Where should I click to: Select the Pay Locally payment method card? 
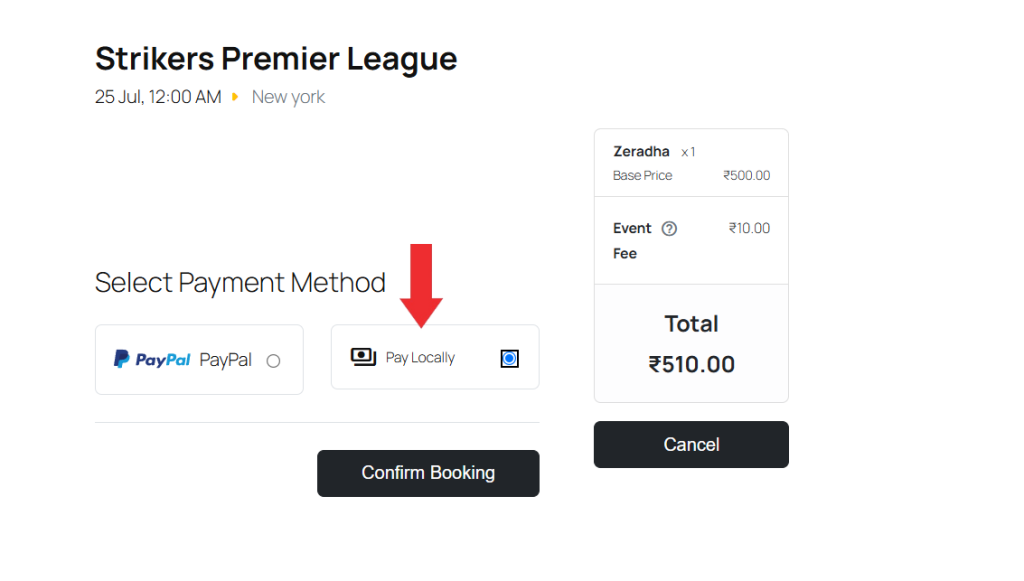[435, 357]
